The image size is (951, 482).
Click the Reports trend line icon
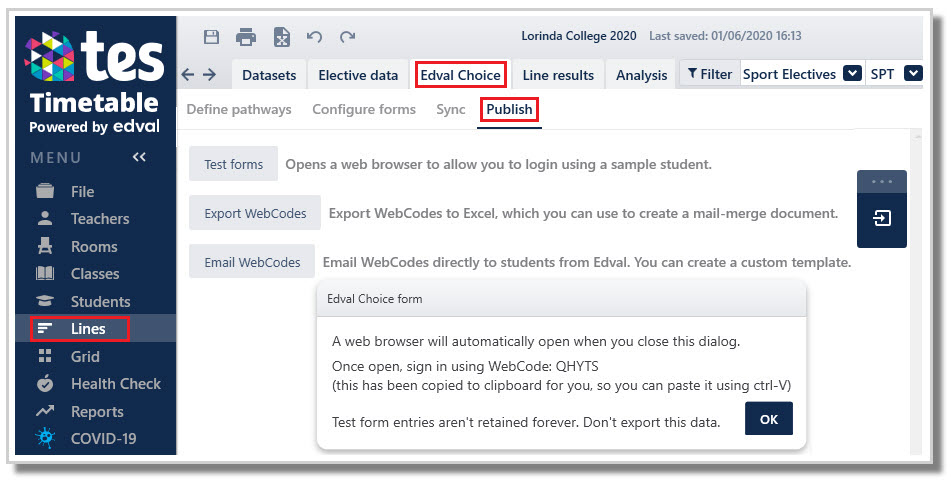point(45,411)
